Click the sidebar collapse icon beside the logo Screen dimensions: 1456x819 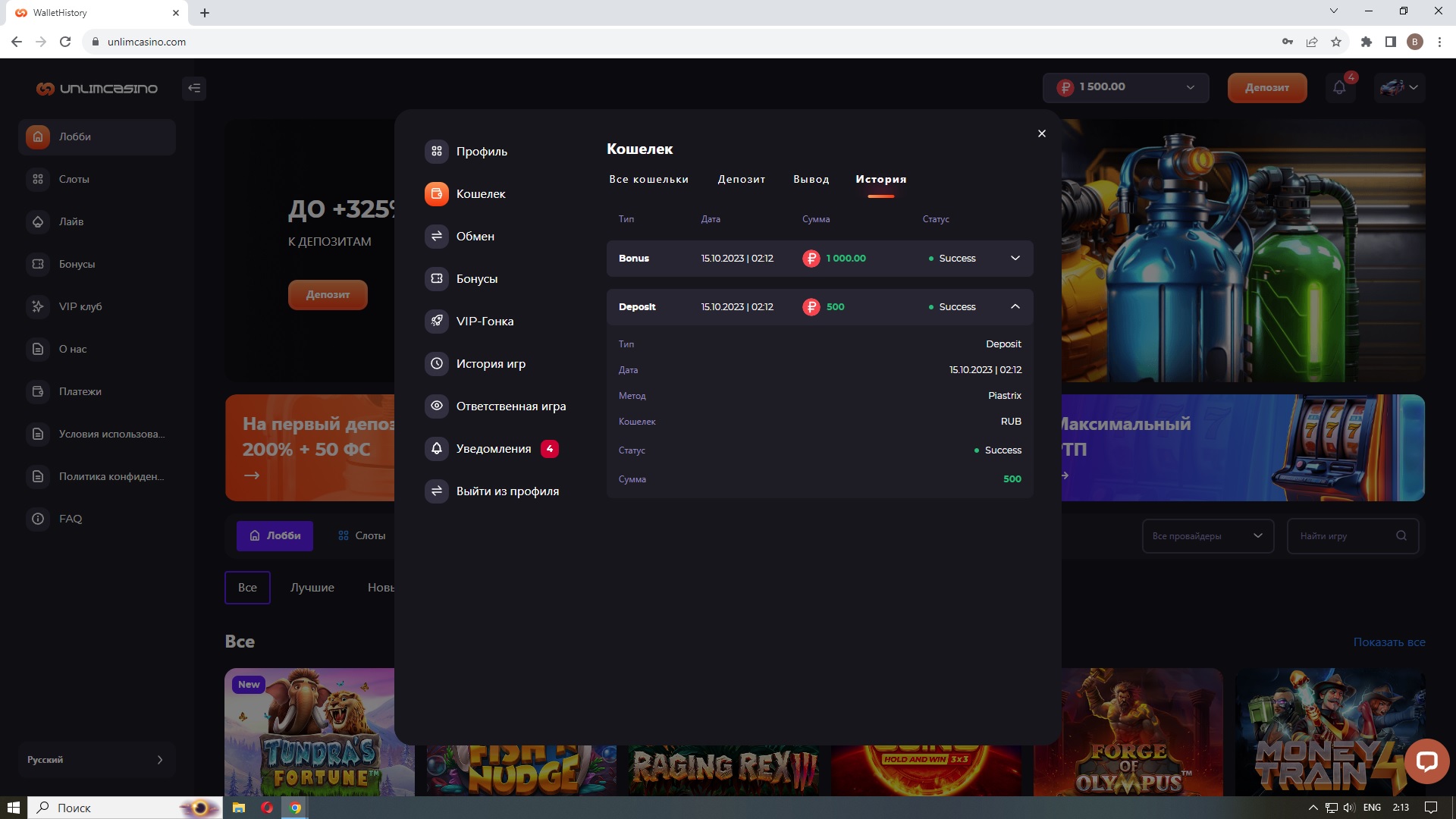(194, 88)
